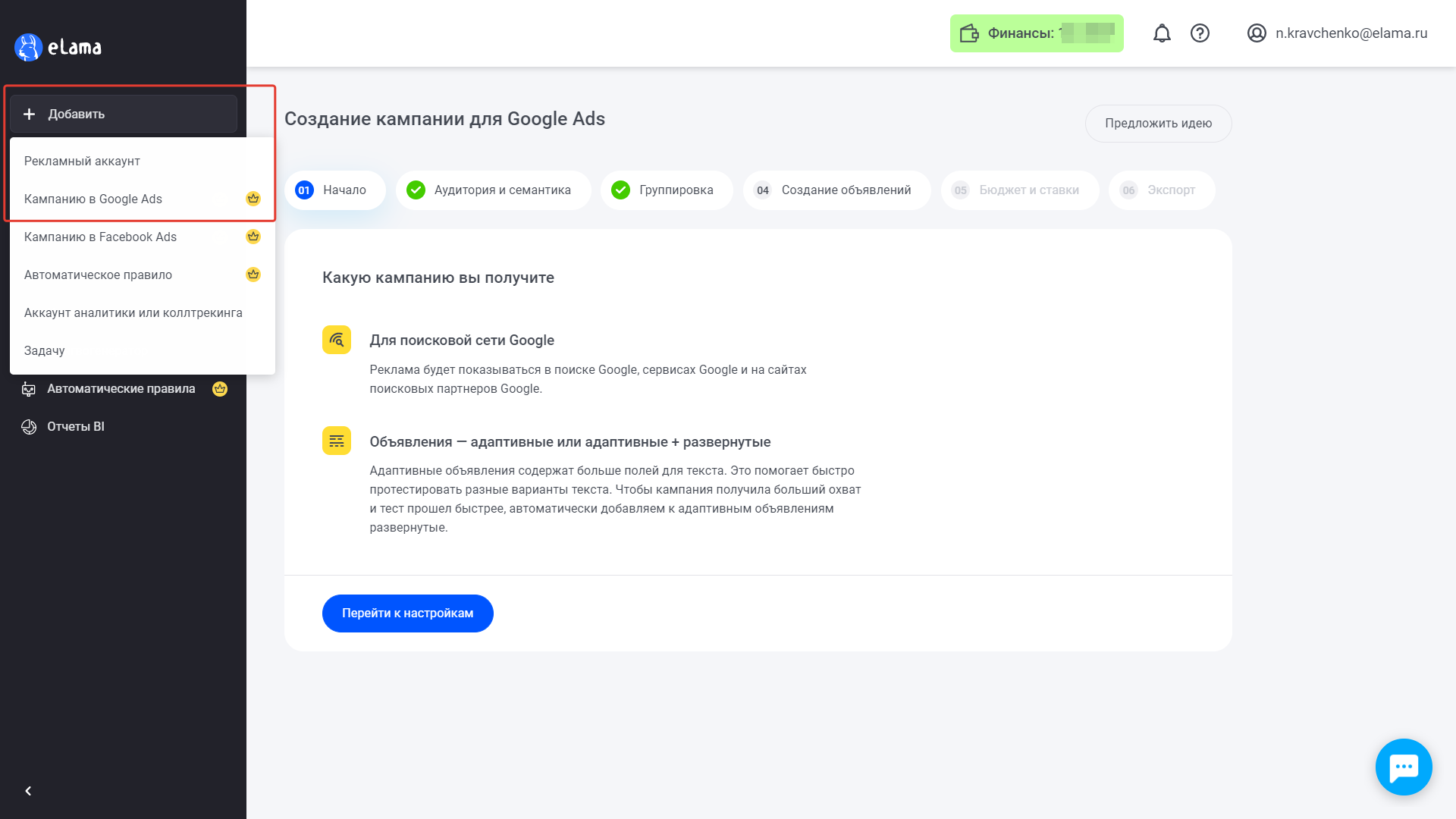Click crown icon beside Кампанию в Facebook Ads

coord(253,237)
